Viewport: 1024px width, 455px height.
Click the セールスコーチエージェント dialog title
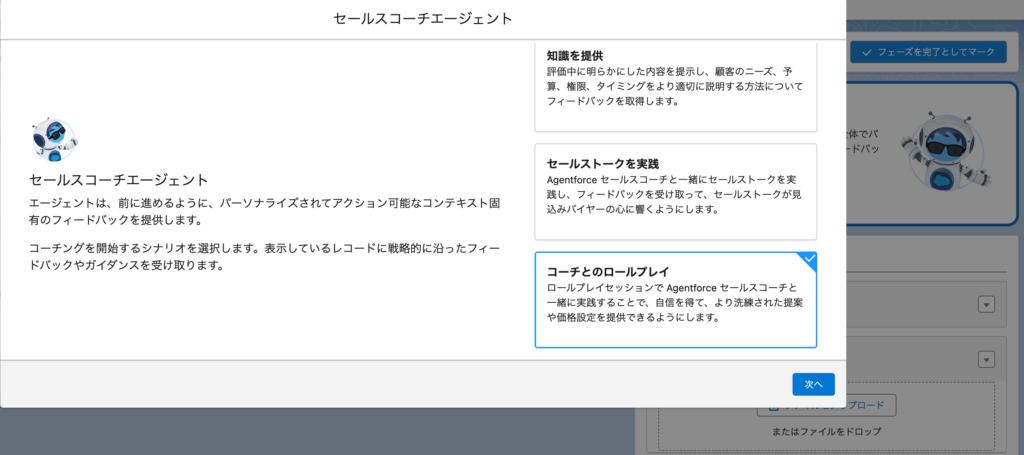click(423, 18)
